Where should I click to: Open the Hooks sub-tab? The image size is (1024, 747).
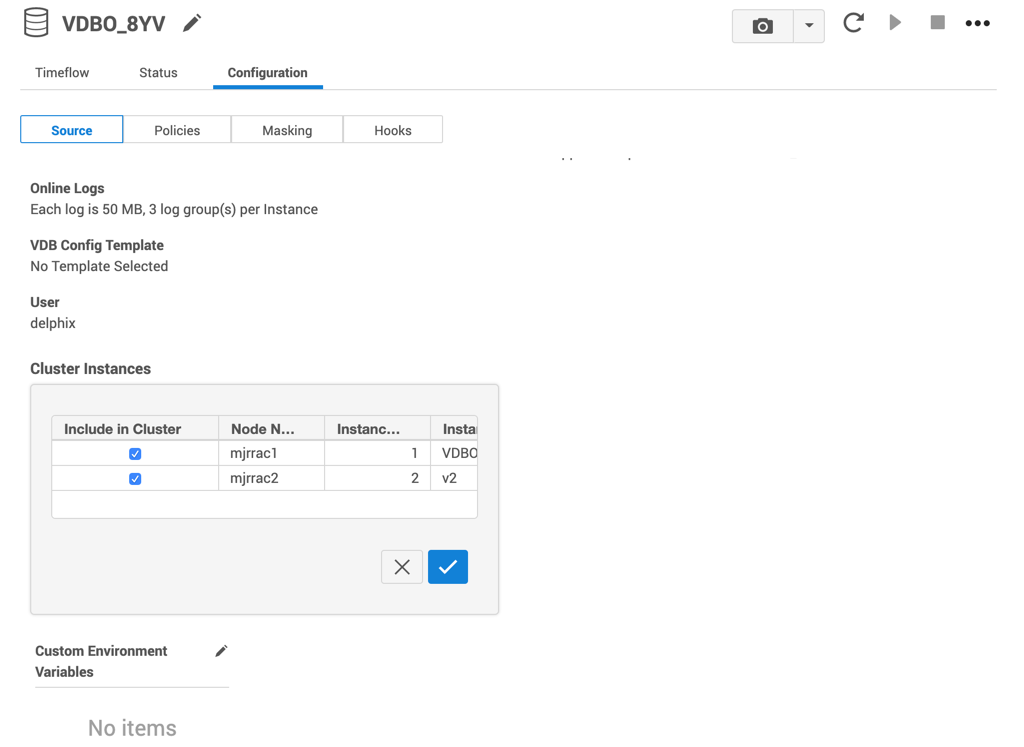393,130
